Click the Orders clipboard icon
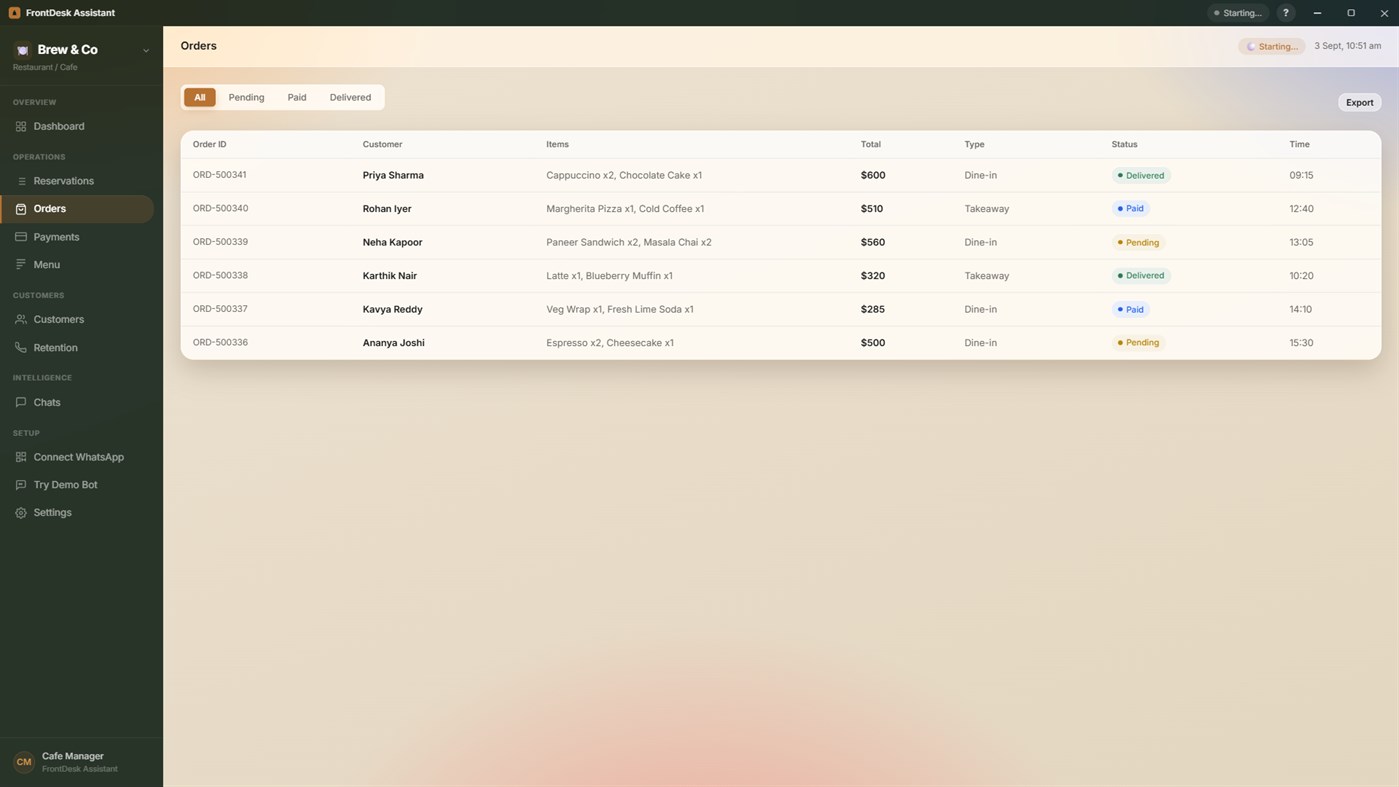Image resolution: width=1399 pixels, height=787 pixels. click(21, 209)
